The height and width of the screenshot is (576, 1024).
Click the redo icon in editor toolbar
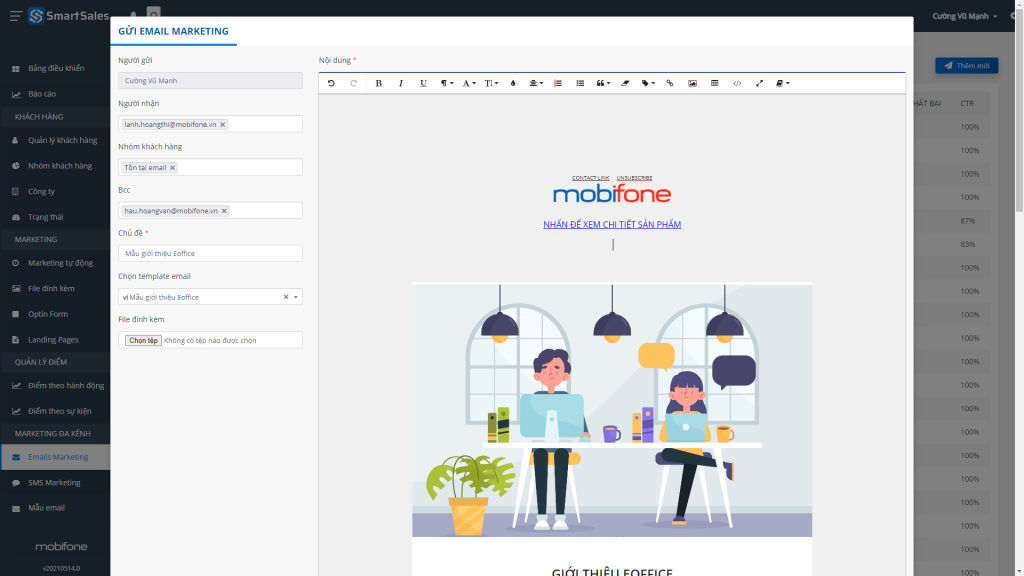(353, 83)
